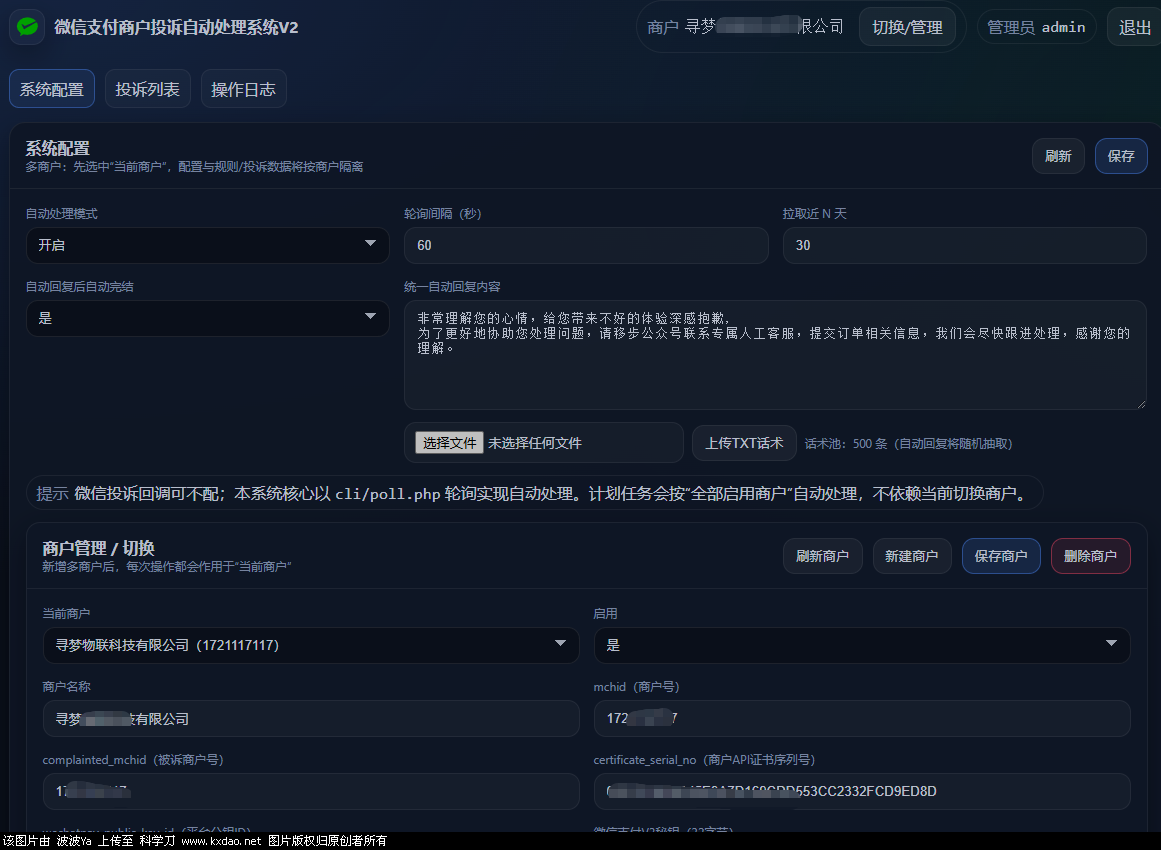The image size is (1161, 850).
Task: Click the 上传TXT话术 button
Action: point(744,443)
